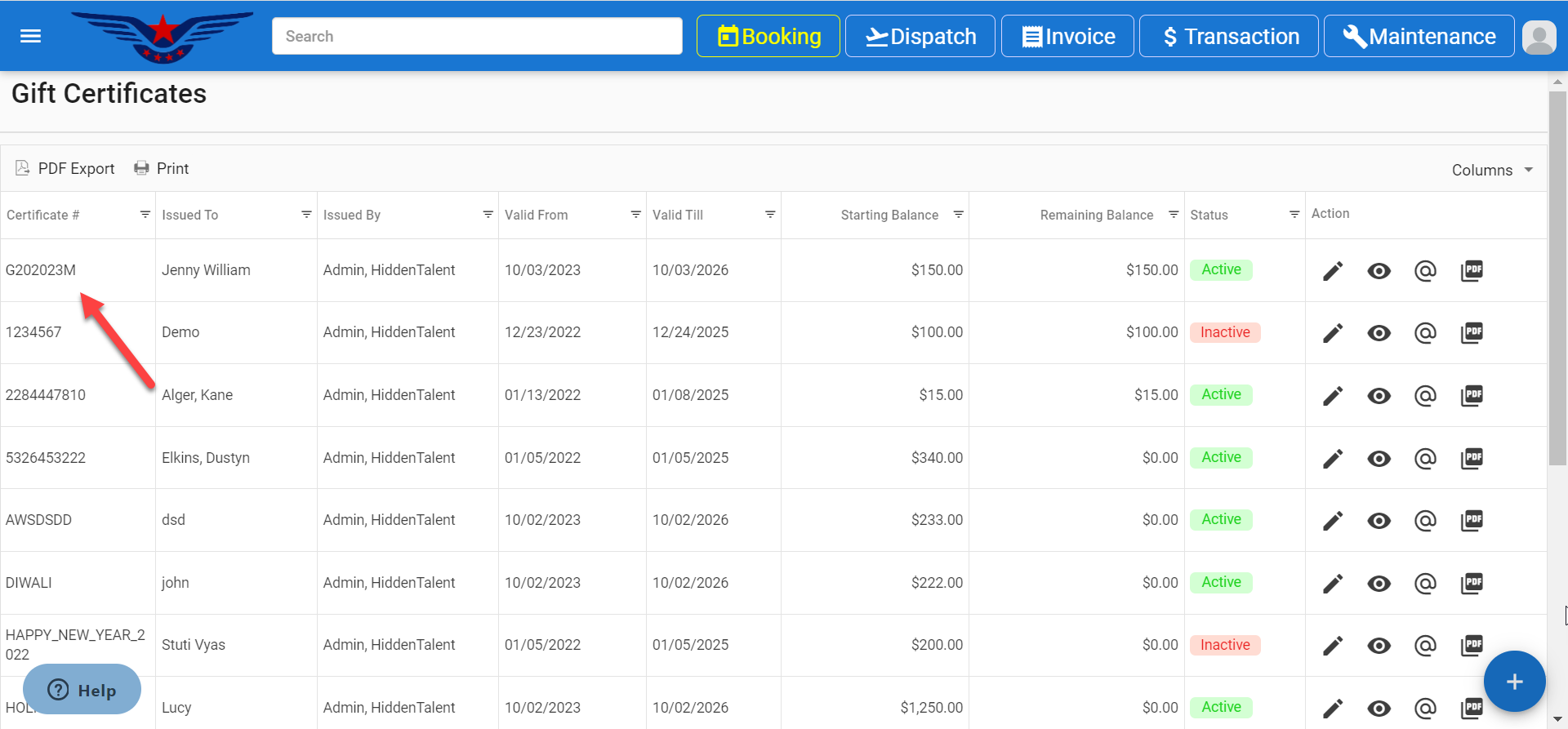
Task: Export the table with PDF Export
Action: click(65, 168)
